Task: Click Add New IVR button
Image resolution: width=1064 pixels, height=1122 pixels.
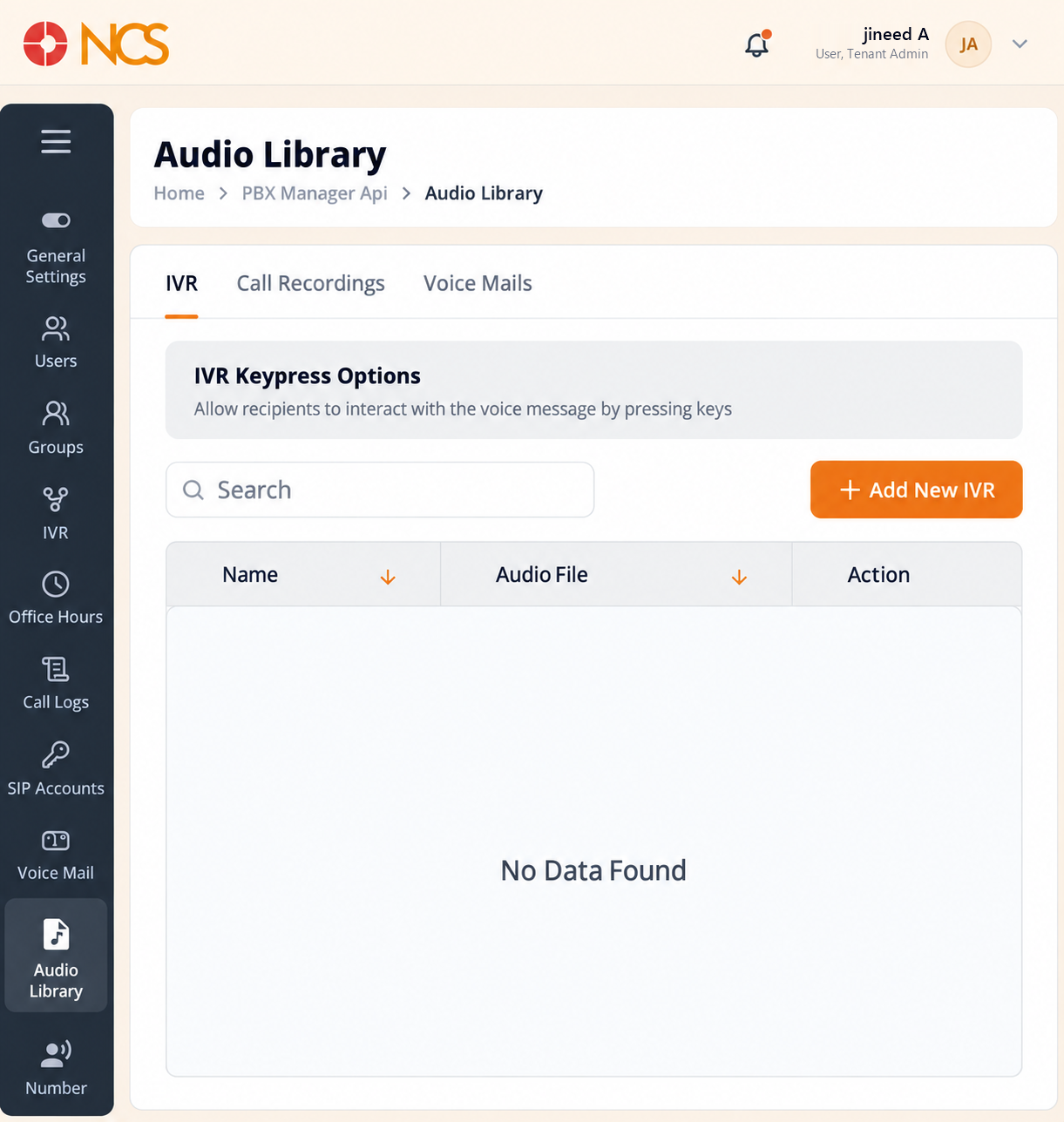Action: pos(916,490)
